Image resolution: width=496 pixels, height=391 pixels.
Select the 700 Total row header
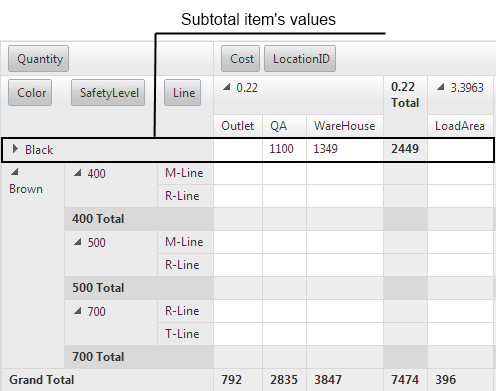[x=139, y=357]
